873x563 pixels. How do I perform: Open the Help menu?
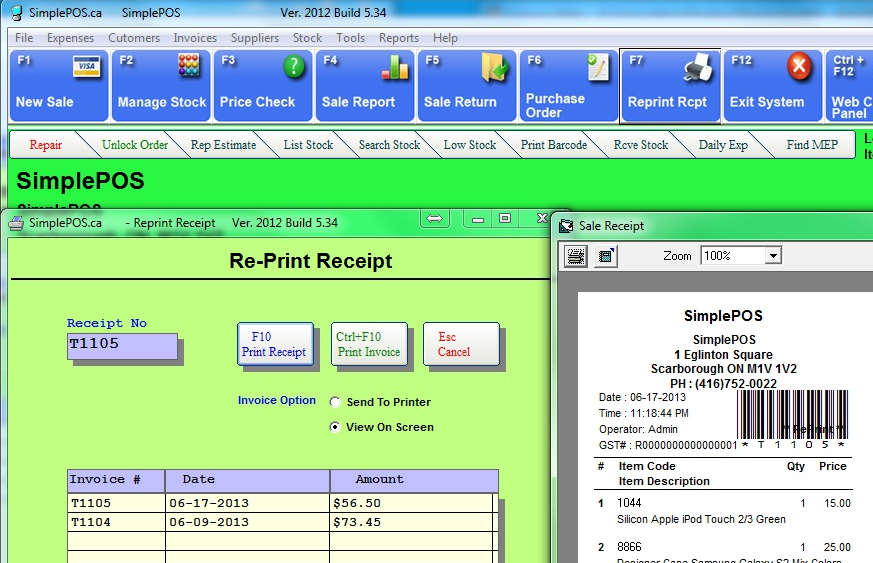[x=445, y=38]
